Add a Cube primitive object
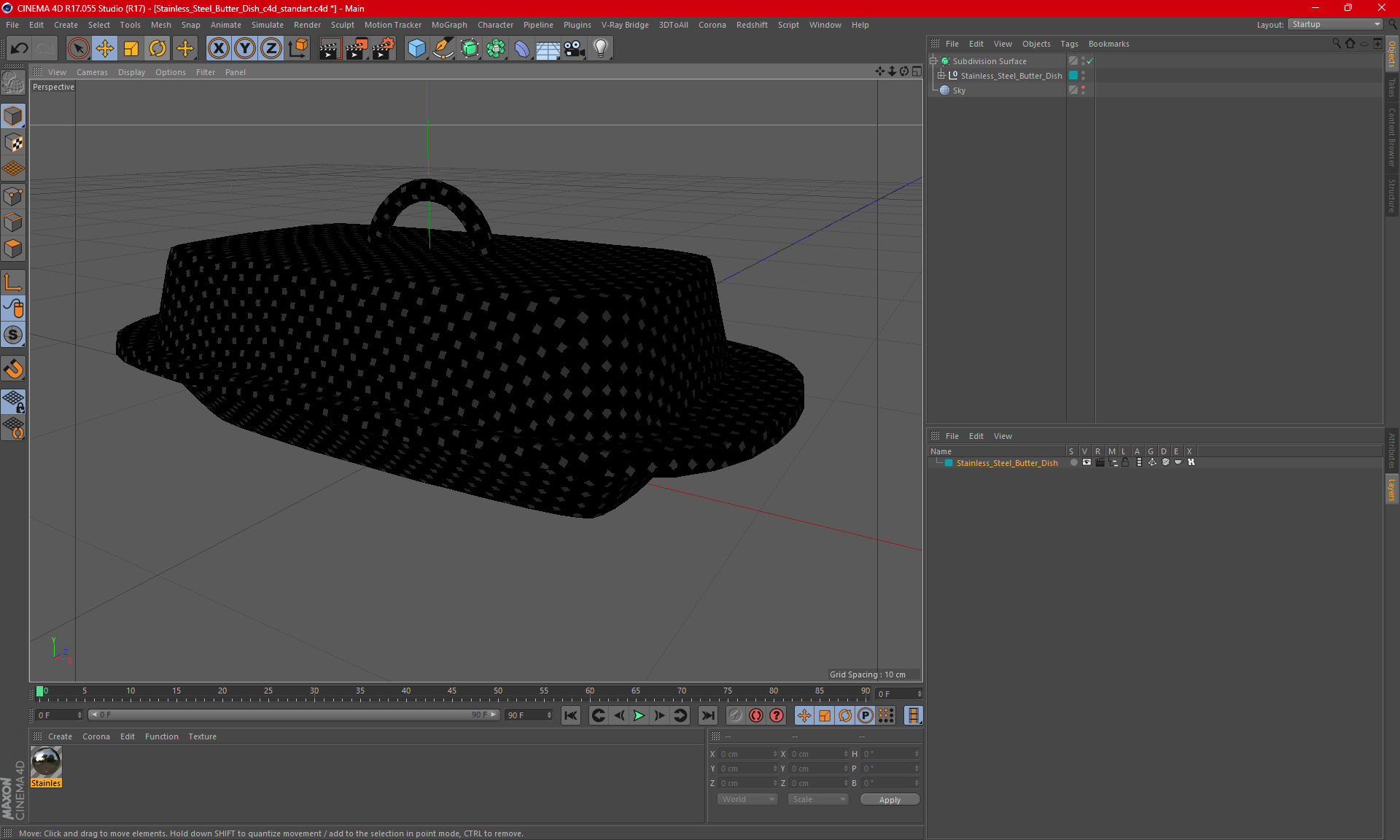1400x840 pixels. click(416, 49)
